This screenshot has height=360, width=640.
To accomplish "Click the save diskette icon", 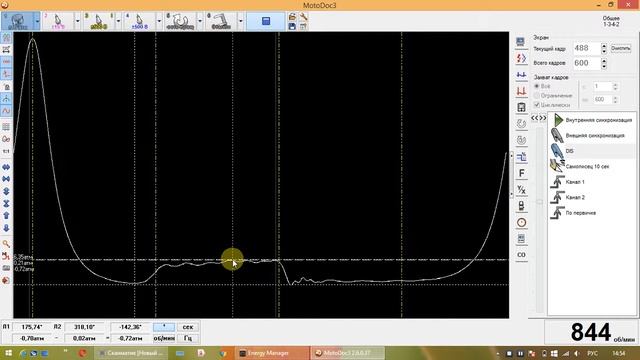I will coord(292,27).
